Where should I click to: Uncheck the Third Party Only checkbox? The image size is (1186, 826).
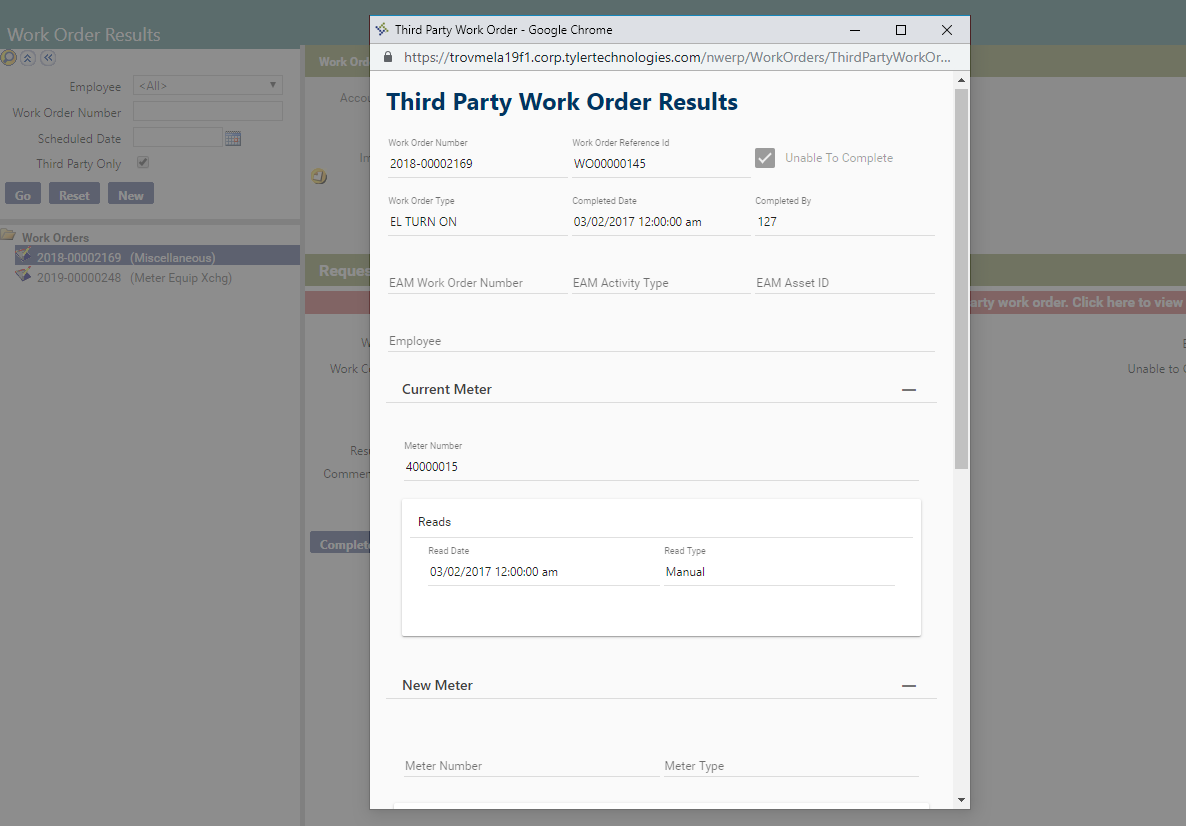pyautogui.click(x=143, y=163)
